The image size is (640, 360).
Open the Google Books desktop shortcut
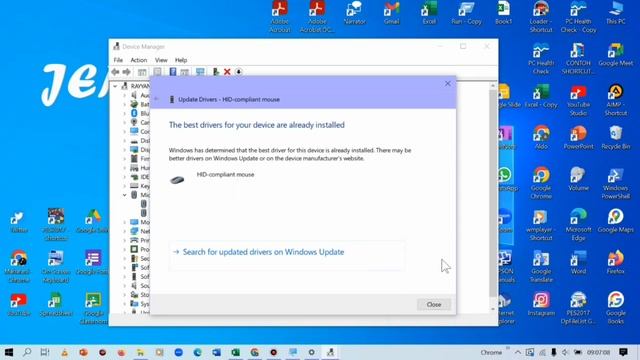(616, 308)
